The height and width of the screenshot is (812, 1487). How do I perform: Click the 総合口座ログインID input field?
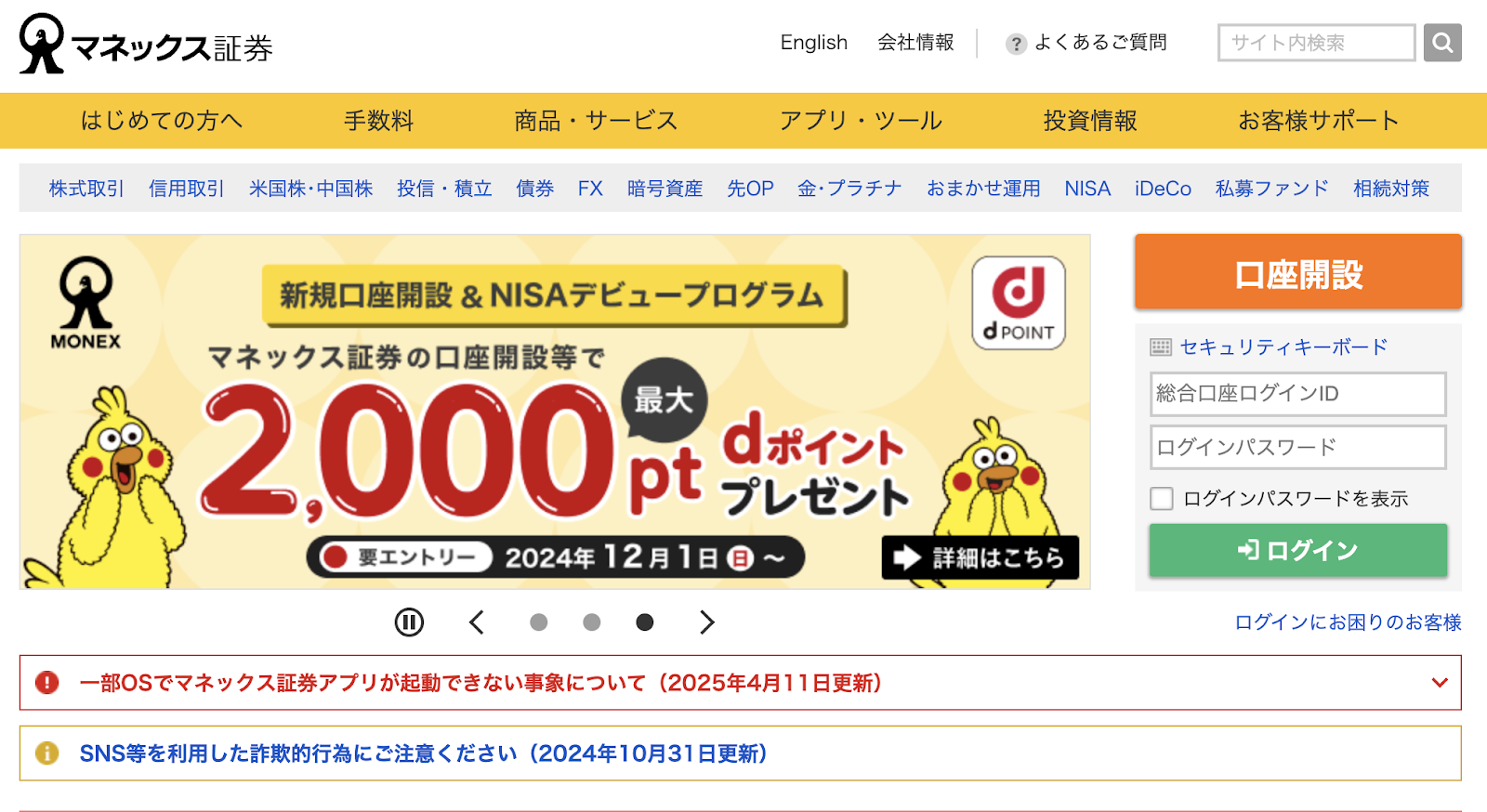tap(1298, 394)
